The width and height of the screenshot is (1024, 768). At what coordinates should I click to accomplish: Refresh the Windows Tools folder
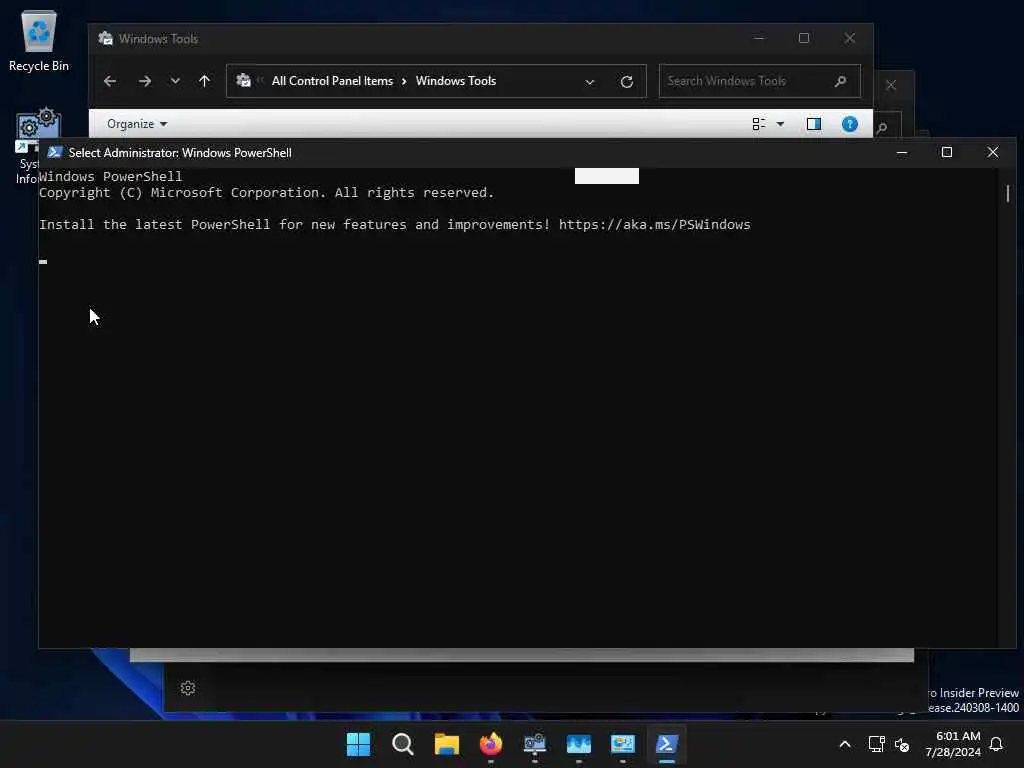point(626,82)
